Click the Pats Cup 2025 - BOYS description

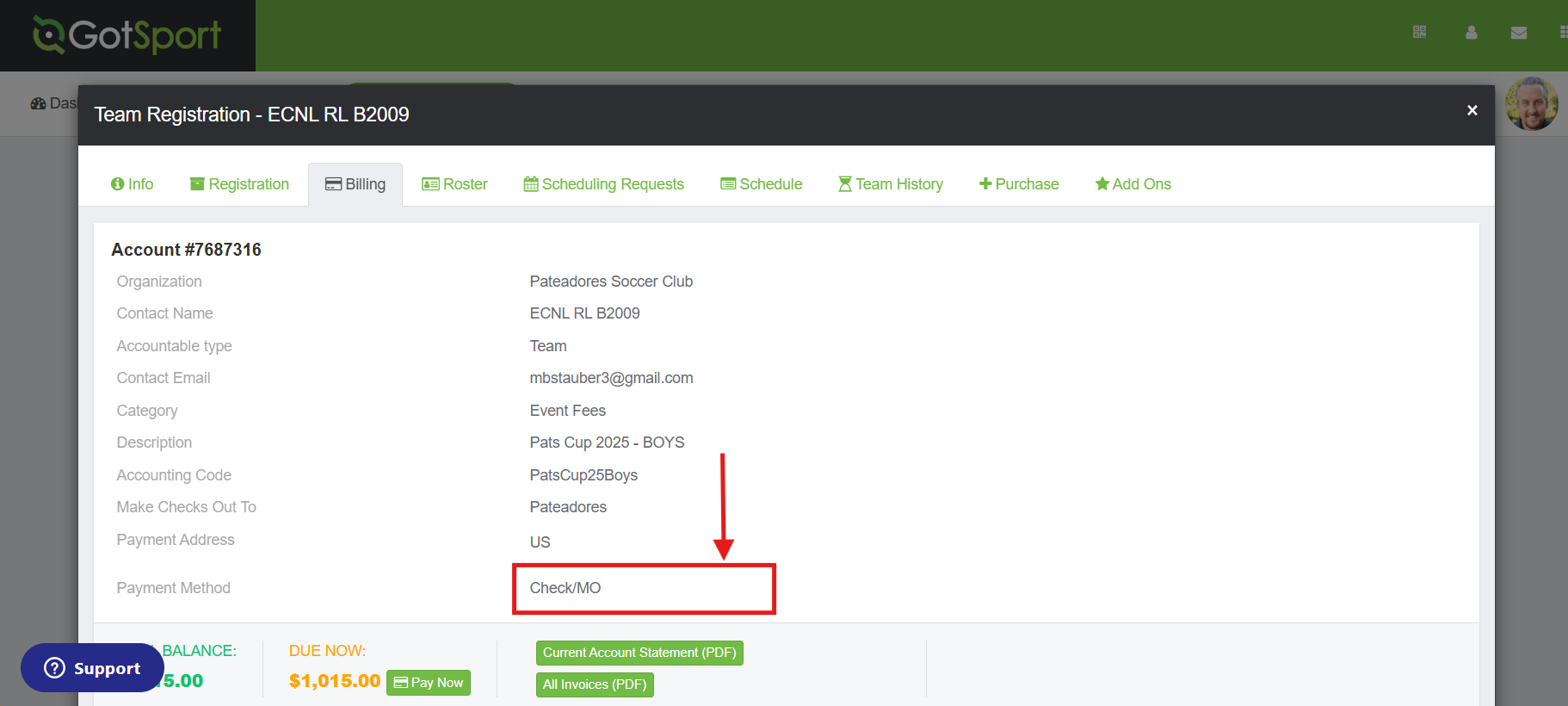pos(608,443)
